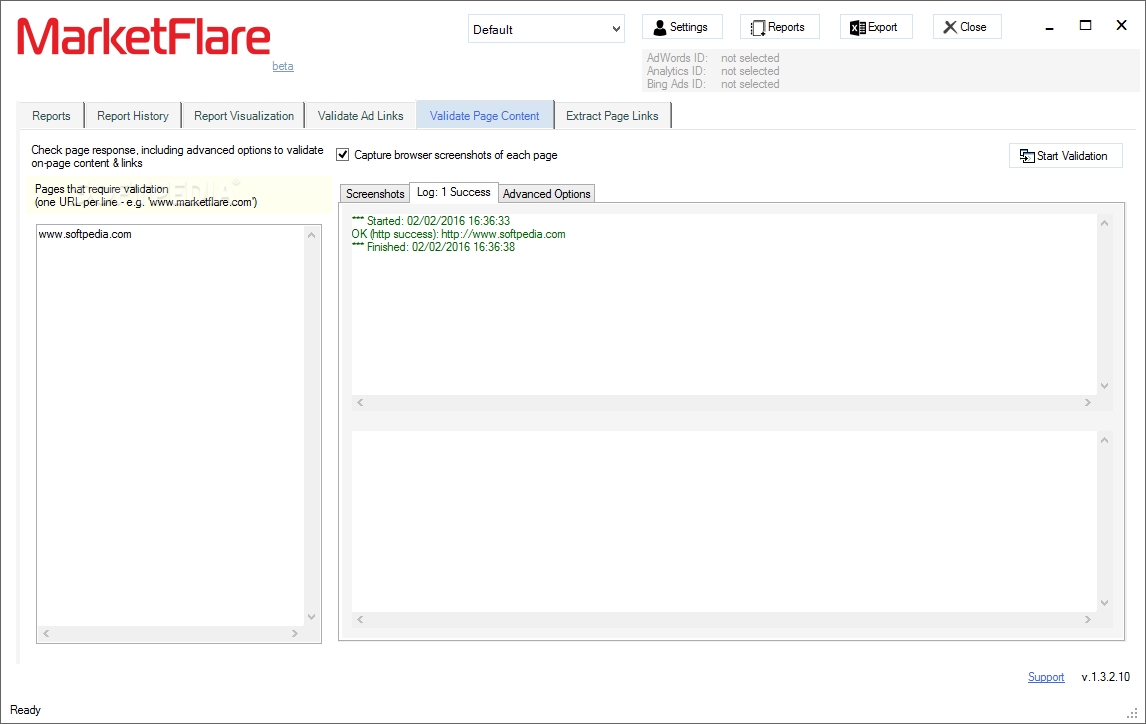Select the Validate Page Content tab
The image size is (1146, 724).
(x=485, y=115)
